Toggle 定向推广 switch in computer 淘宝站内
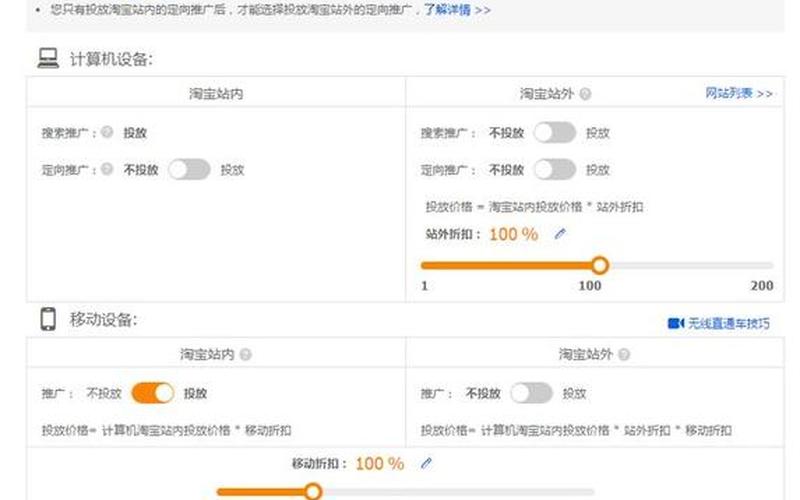 (189, 169)
